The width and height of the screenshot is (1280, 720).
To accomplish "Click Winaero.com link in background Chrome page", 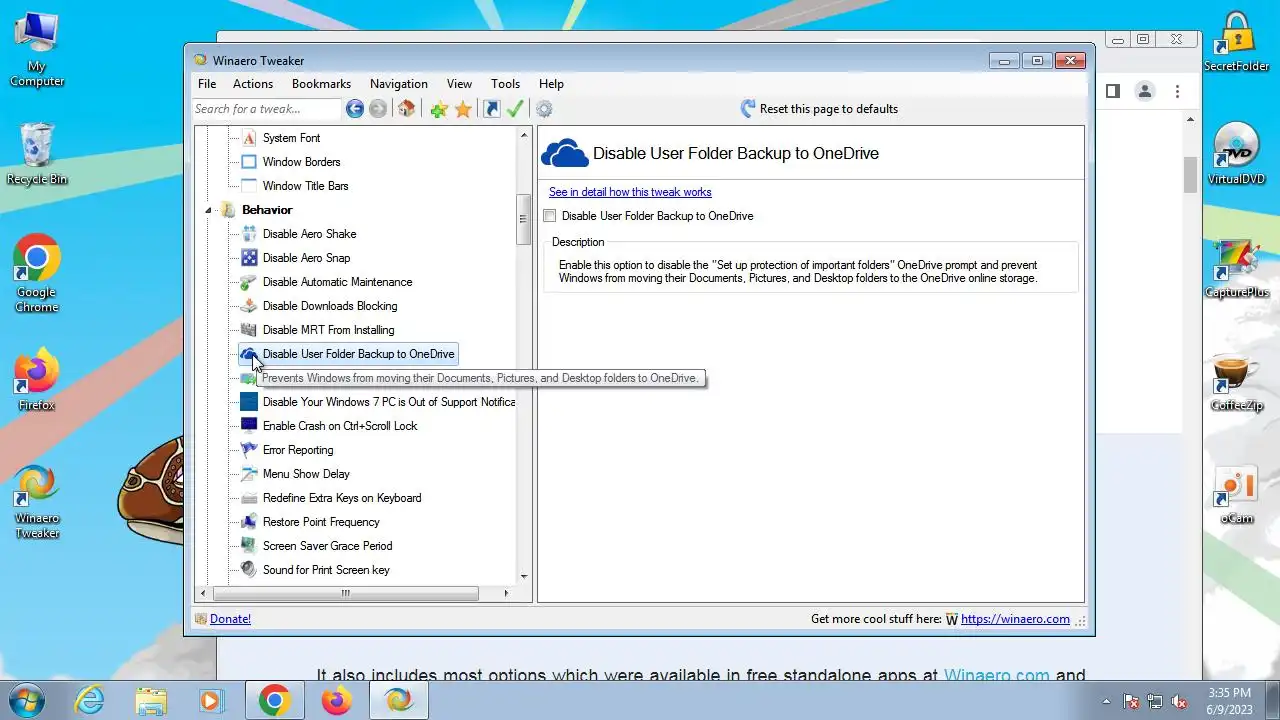I will point(997,676).
